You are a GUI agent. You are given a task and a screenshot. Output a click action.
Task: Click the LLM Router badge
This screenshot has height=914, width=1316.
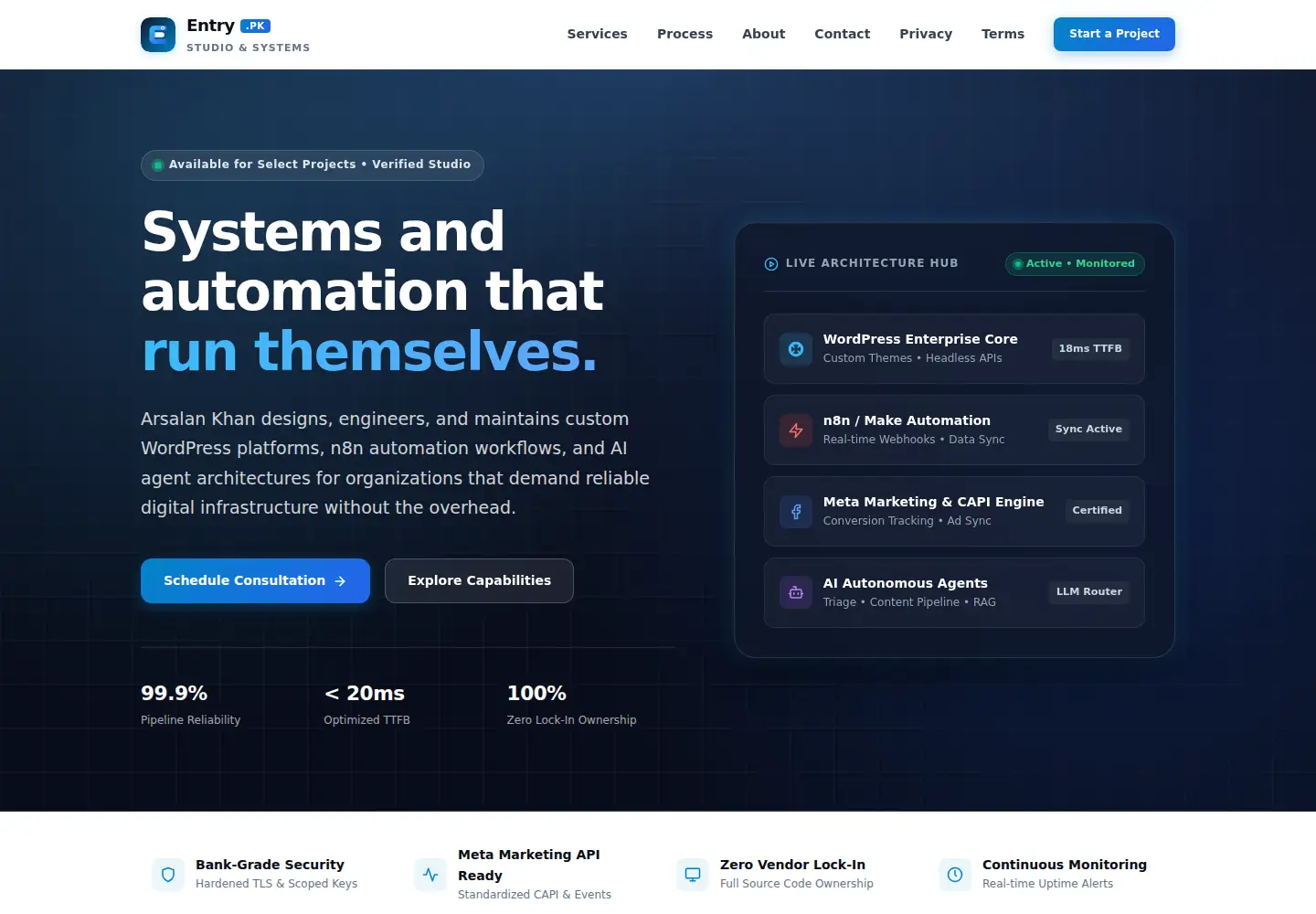1089,592
